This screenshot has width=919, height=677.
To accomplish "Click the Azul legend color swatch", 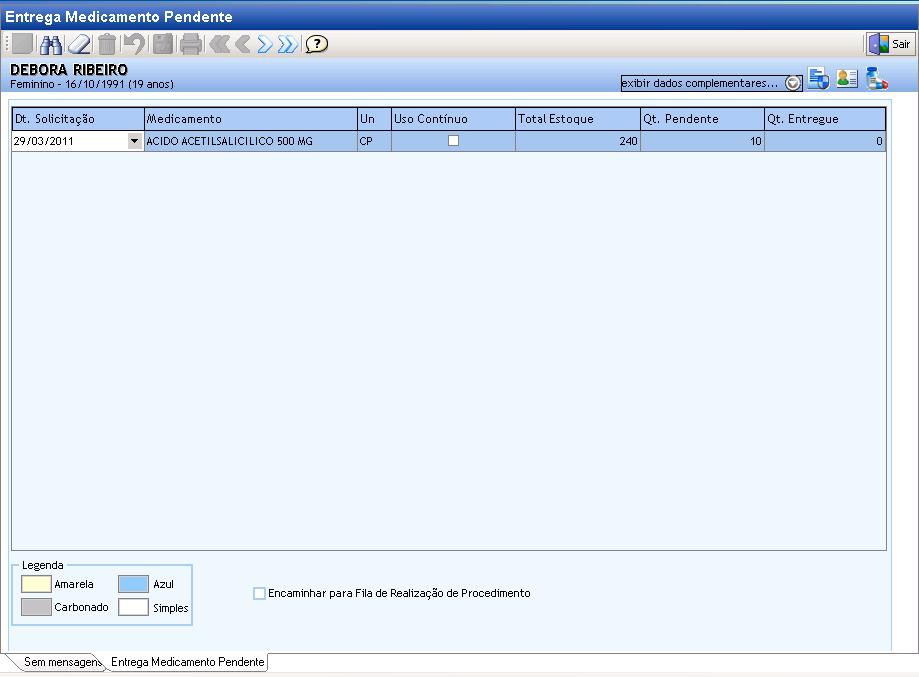I will coord(133,584).
